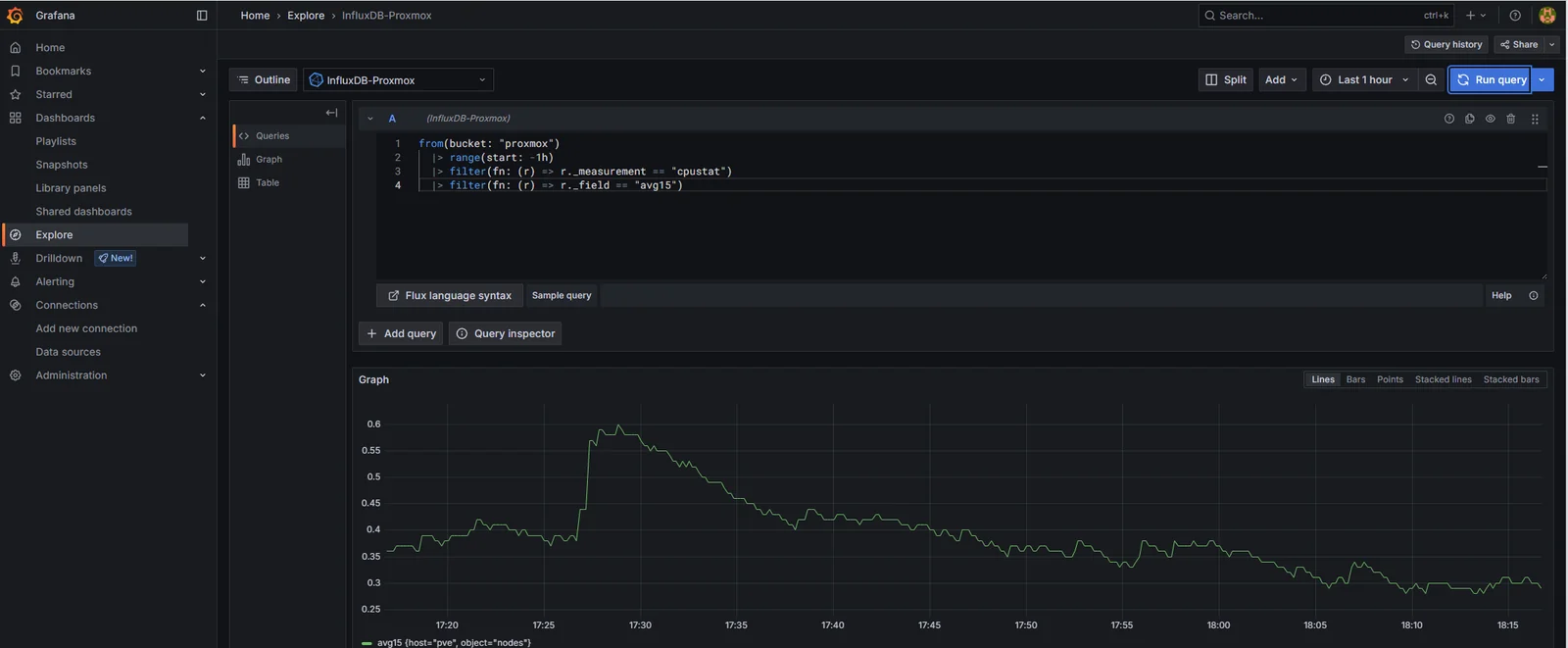Click the drag handle icon of query A

pos(1535,119)
